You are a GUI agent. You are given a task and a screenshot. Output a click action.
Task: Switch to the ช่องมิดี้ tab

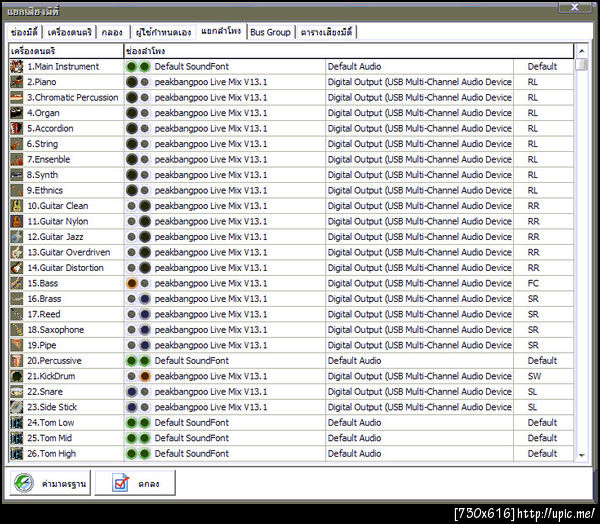(24, 32)
